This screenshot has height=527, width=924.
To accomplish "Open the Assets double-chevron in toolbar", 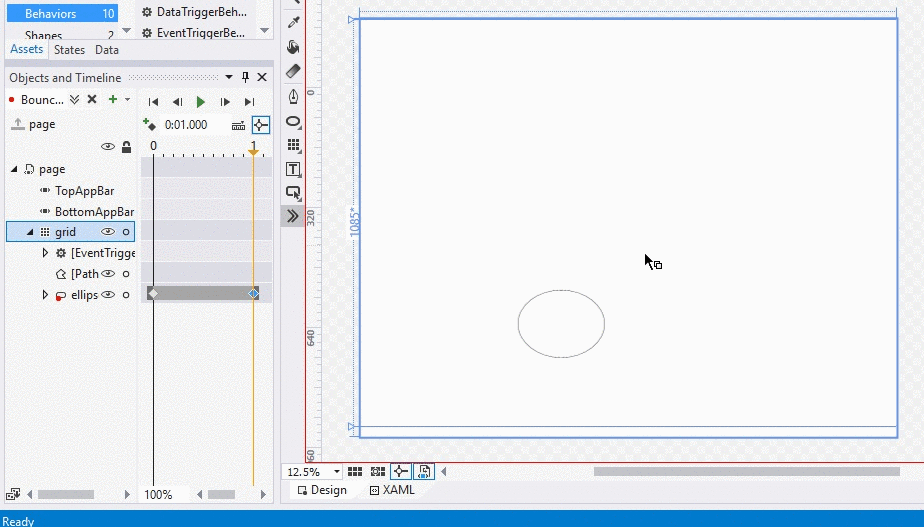I will [x=293, y=216].
